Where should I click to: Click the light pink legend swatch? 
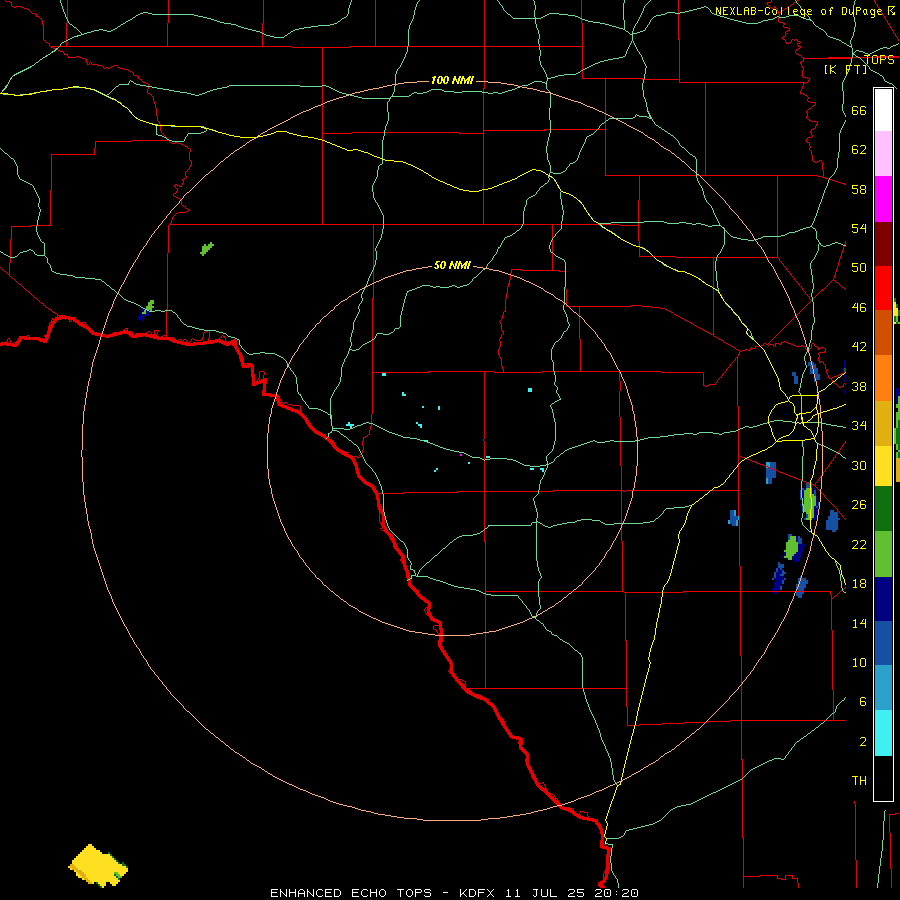(x=883, y=154)
